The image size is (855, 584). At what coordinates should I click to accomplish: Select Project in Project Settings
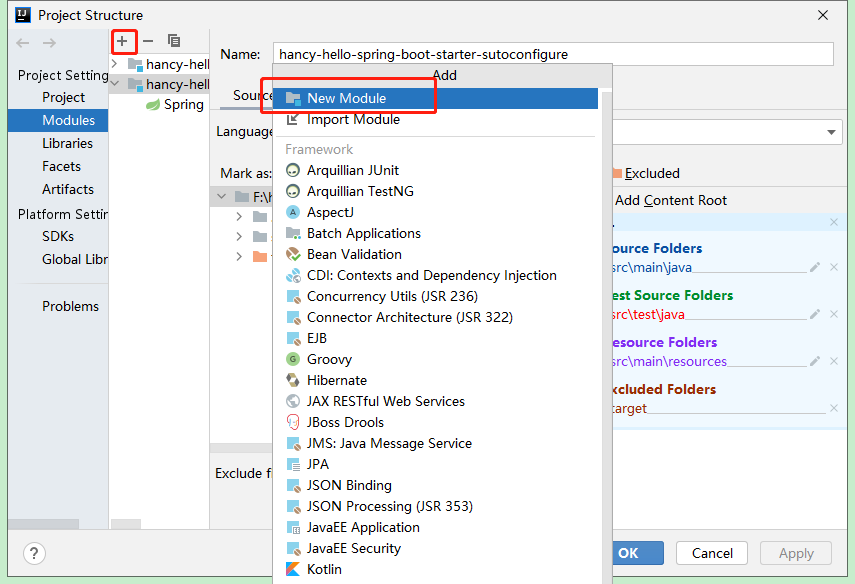[x=63, y=97]
